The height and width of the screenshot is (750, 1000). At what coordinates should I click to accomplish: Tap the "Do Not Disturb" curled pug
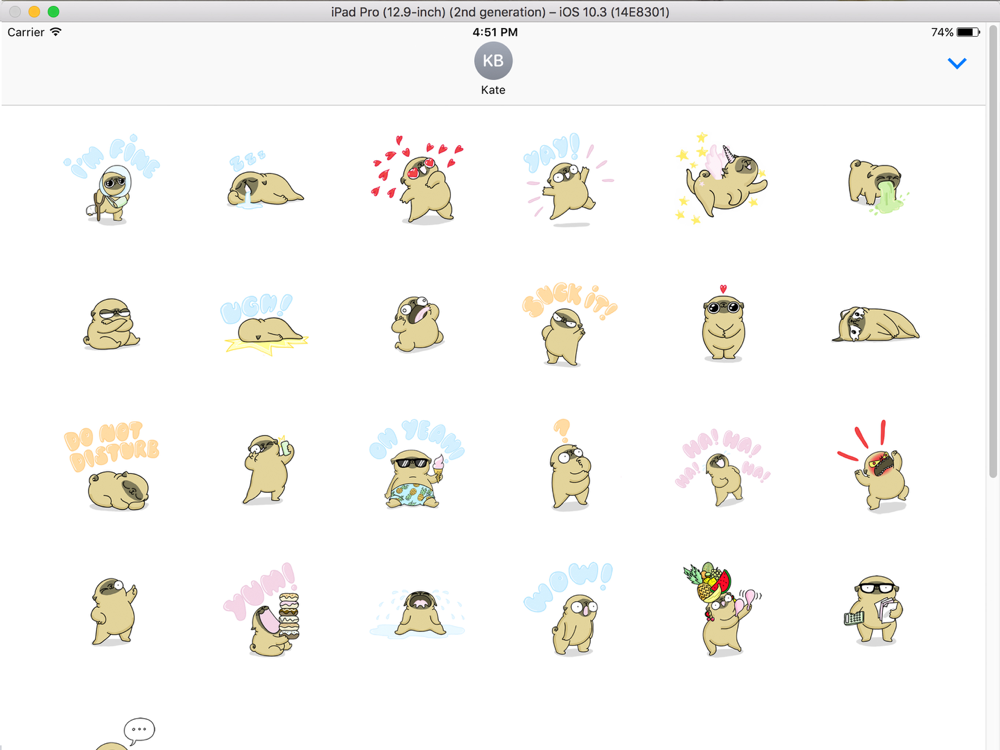(x=112, y=466)
